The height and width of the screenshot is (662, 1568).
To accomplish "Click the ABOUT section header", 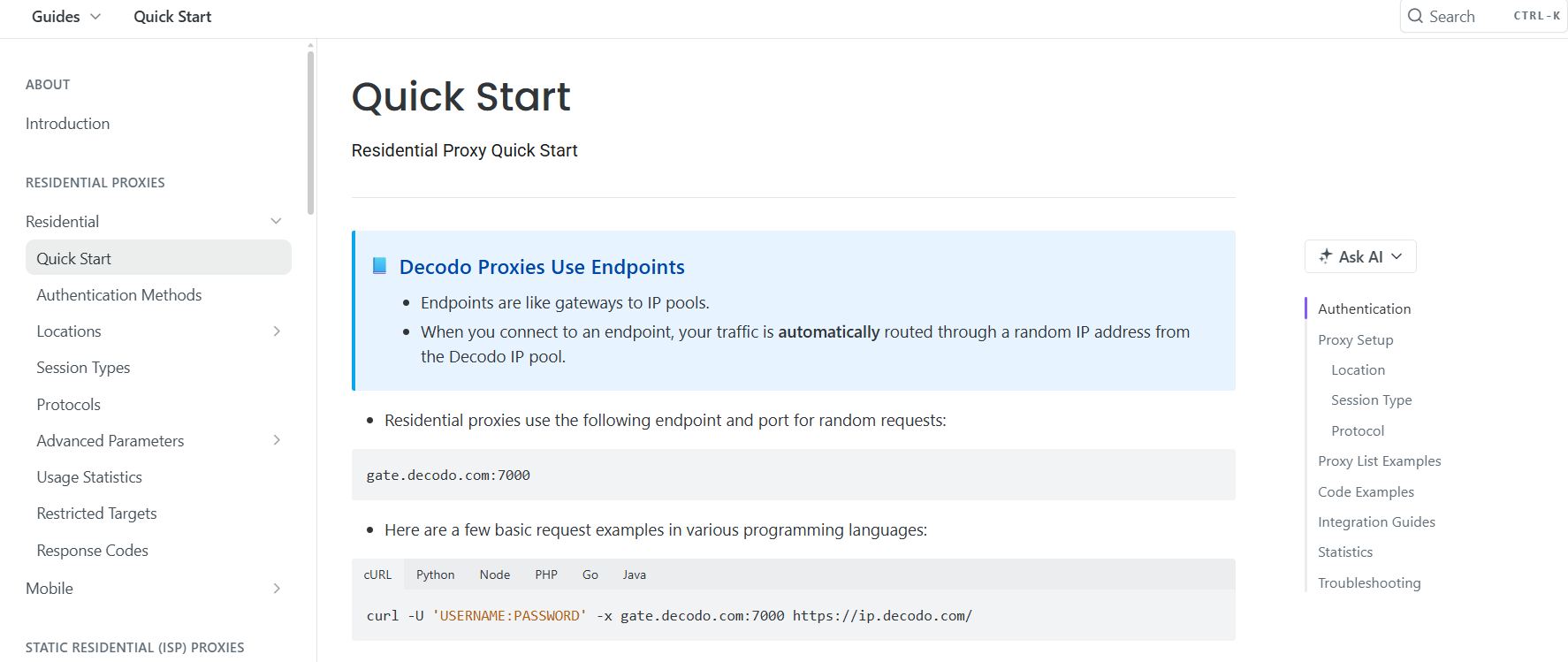I will [x=48, y=85].
